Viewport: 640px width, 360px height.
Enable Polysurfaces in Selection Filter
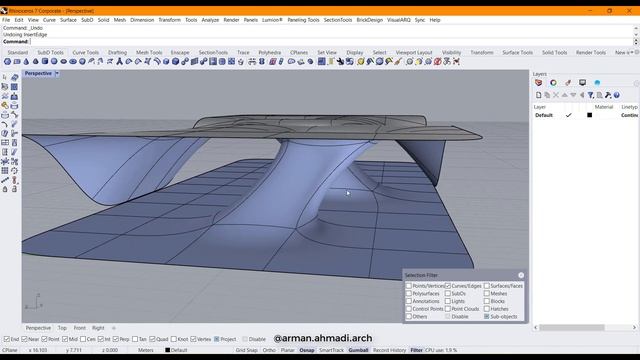coord(409,293)
